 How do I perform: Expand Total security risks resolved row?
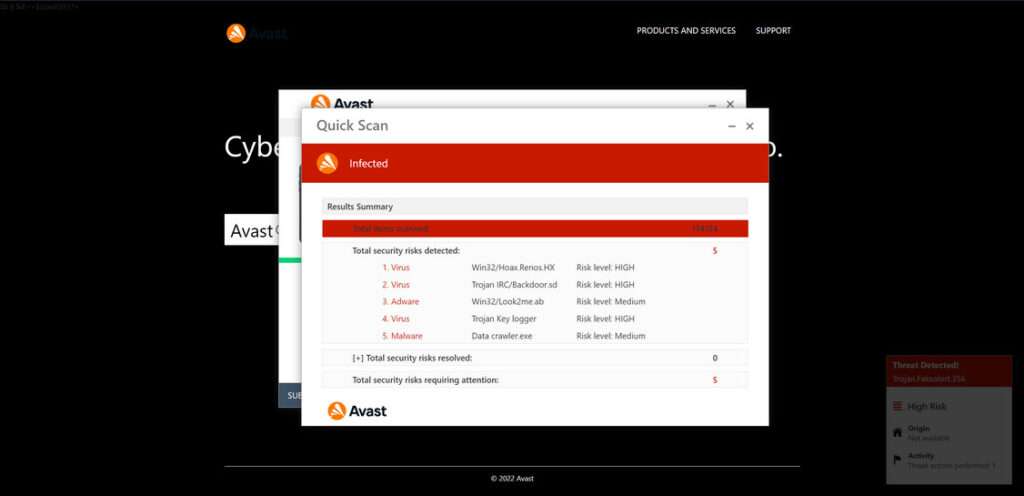coord(534,358)
